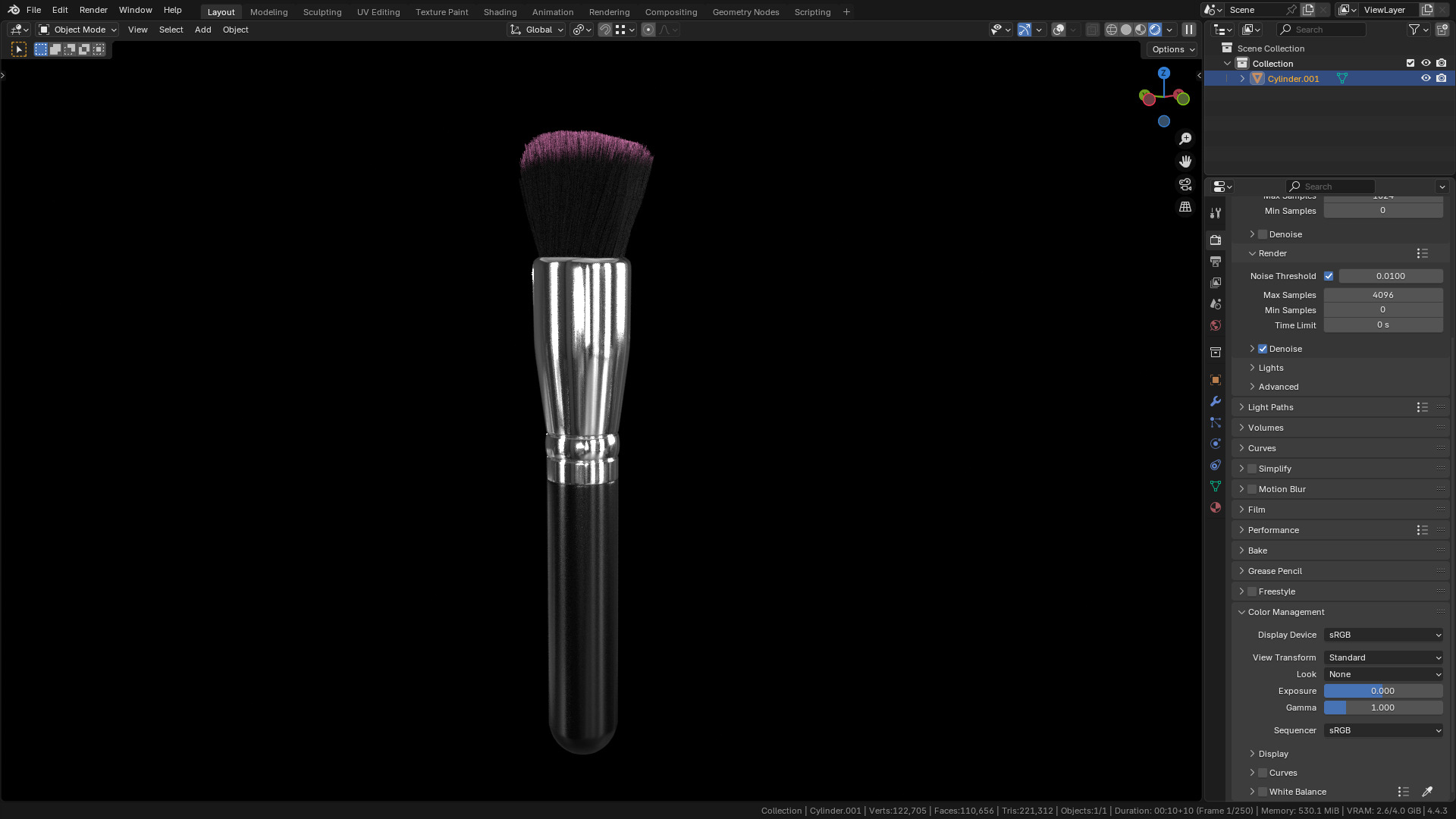Image resolution: width=1456 pixels, height=819 pixels.
Task: Switch perspective/orthographic grid icon
Action: 1185,207
